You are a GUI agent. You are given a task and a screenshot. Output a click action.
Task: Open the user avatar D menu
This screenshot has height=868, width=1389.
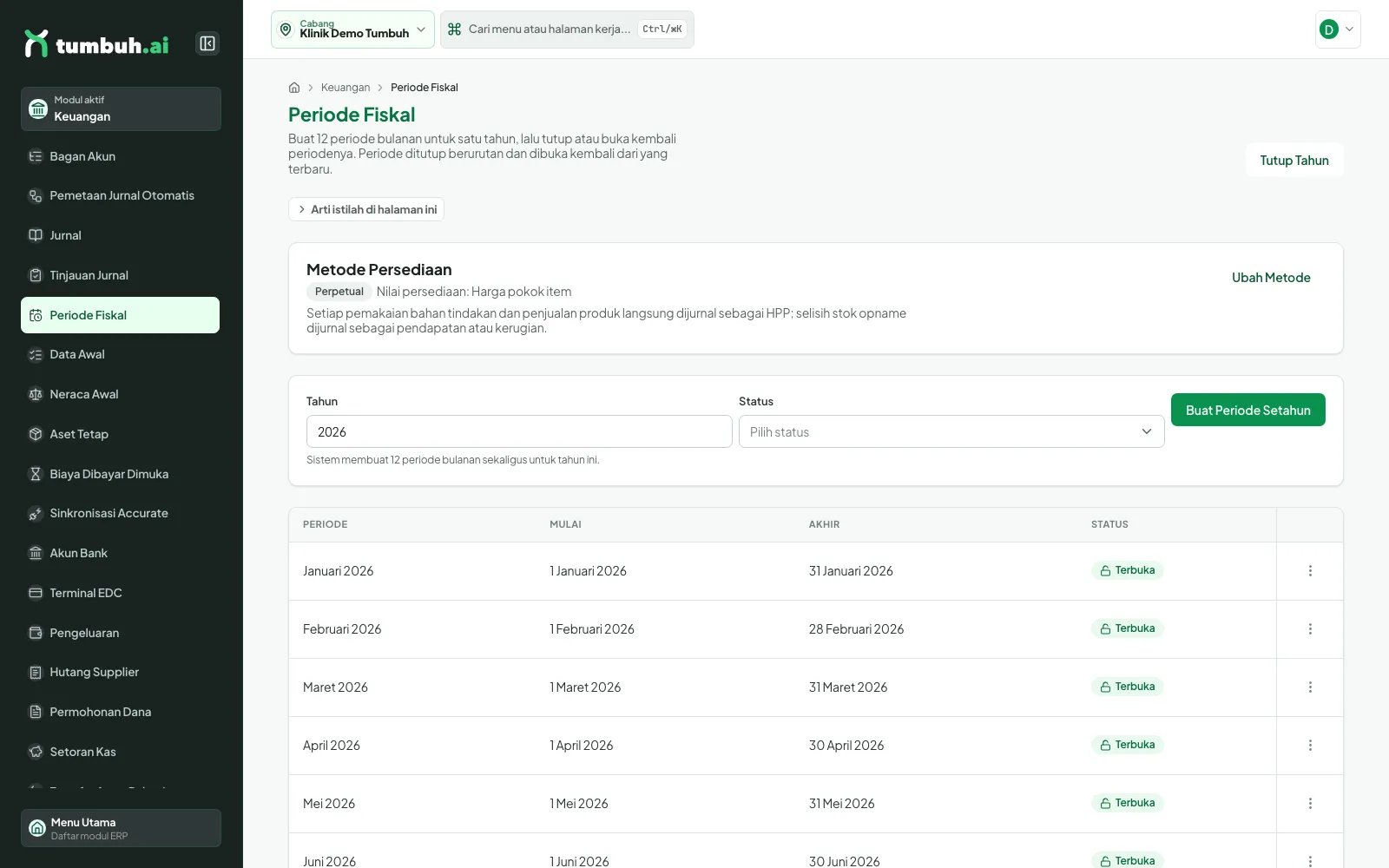[1338, 30]
